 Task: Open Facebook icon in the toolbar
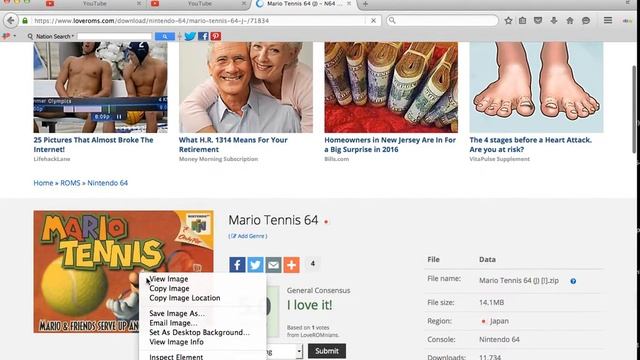click(x=203, y=36)
